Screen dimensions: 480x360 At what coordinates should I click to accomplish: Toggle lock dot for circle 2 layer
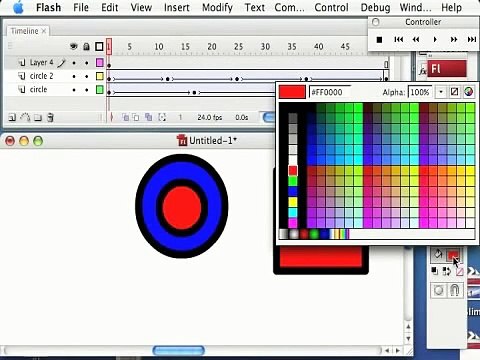tap(87, 76)
